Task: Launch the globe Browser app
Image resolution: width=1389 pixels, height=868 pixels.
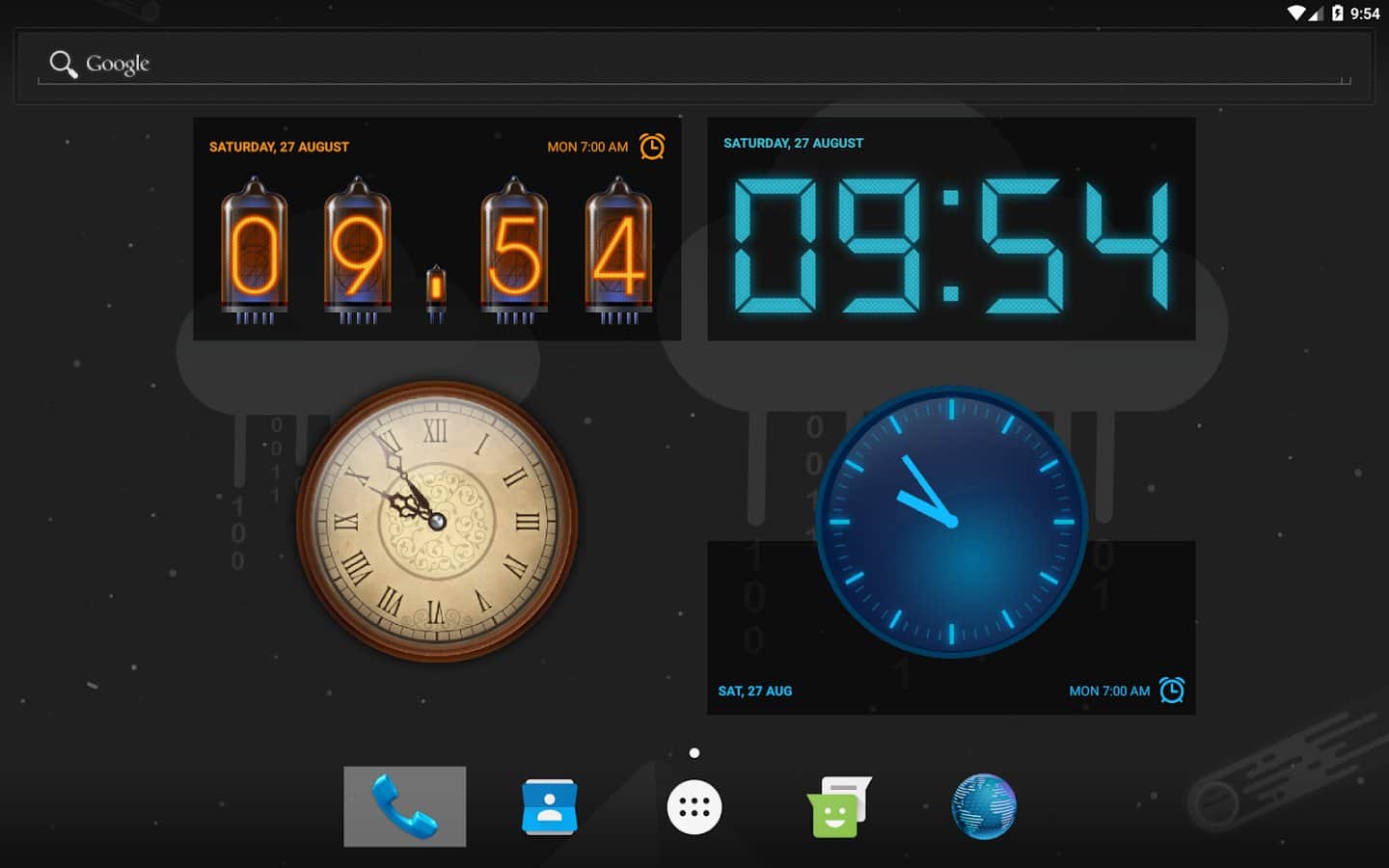Action: pyautogui.click(x=983, y=806)
